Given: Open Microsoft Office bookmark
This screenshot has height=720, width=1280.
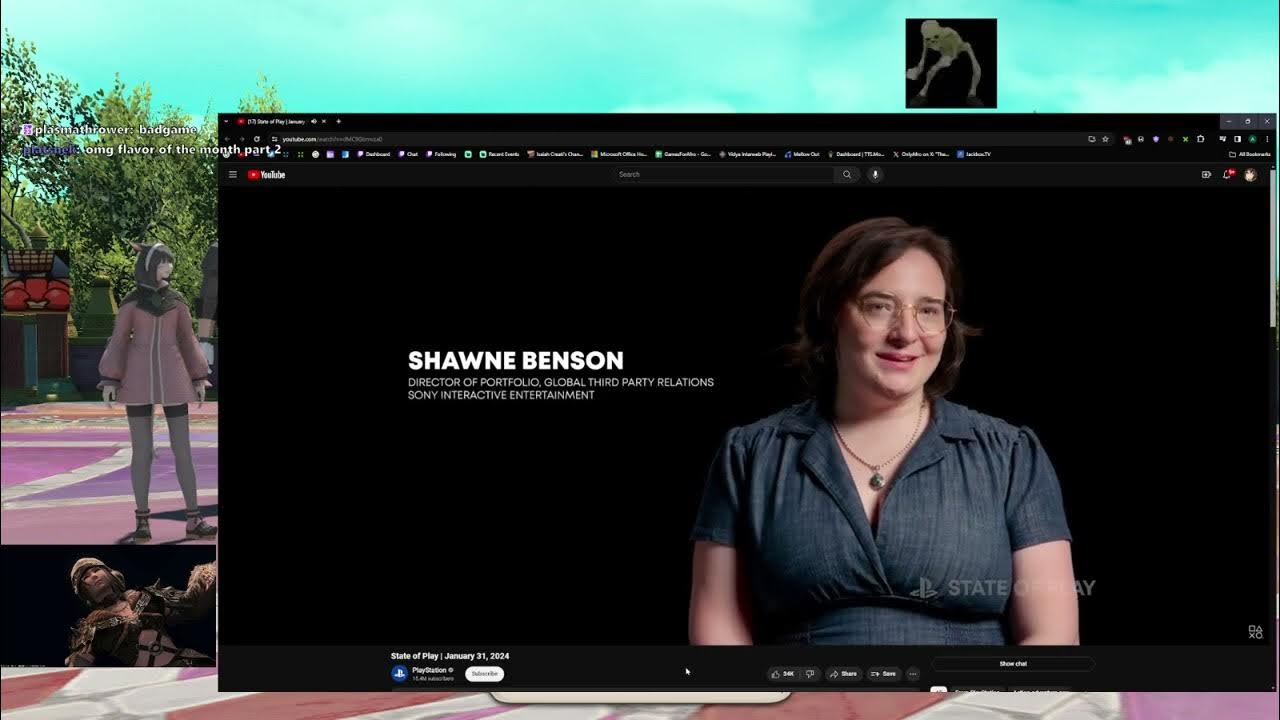Looking at the screenshot, I should click(619, 154).
